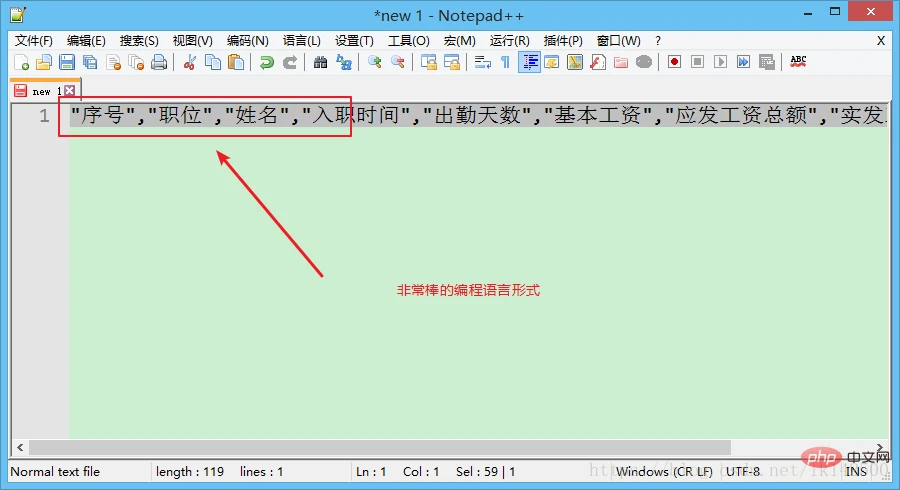Open the 运行(R) menu
The height and width of the screenshot is (490, 900).
click(509, 41)
